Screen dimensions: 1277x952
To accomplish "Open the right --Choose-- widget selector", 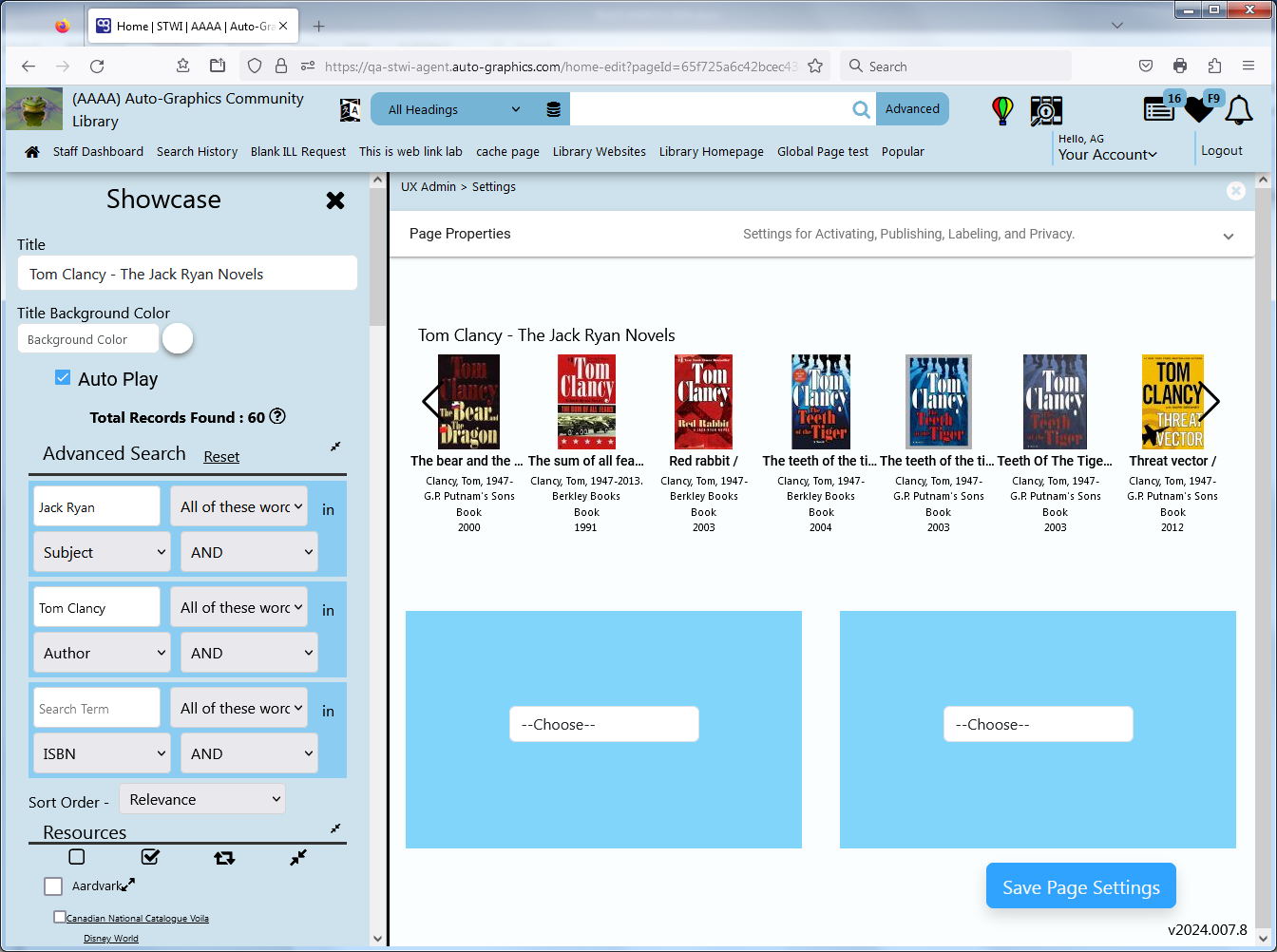I will coord(1039,724).
